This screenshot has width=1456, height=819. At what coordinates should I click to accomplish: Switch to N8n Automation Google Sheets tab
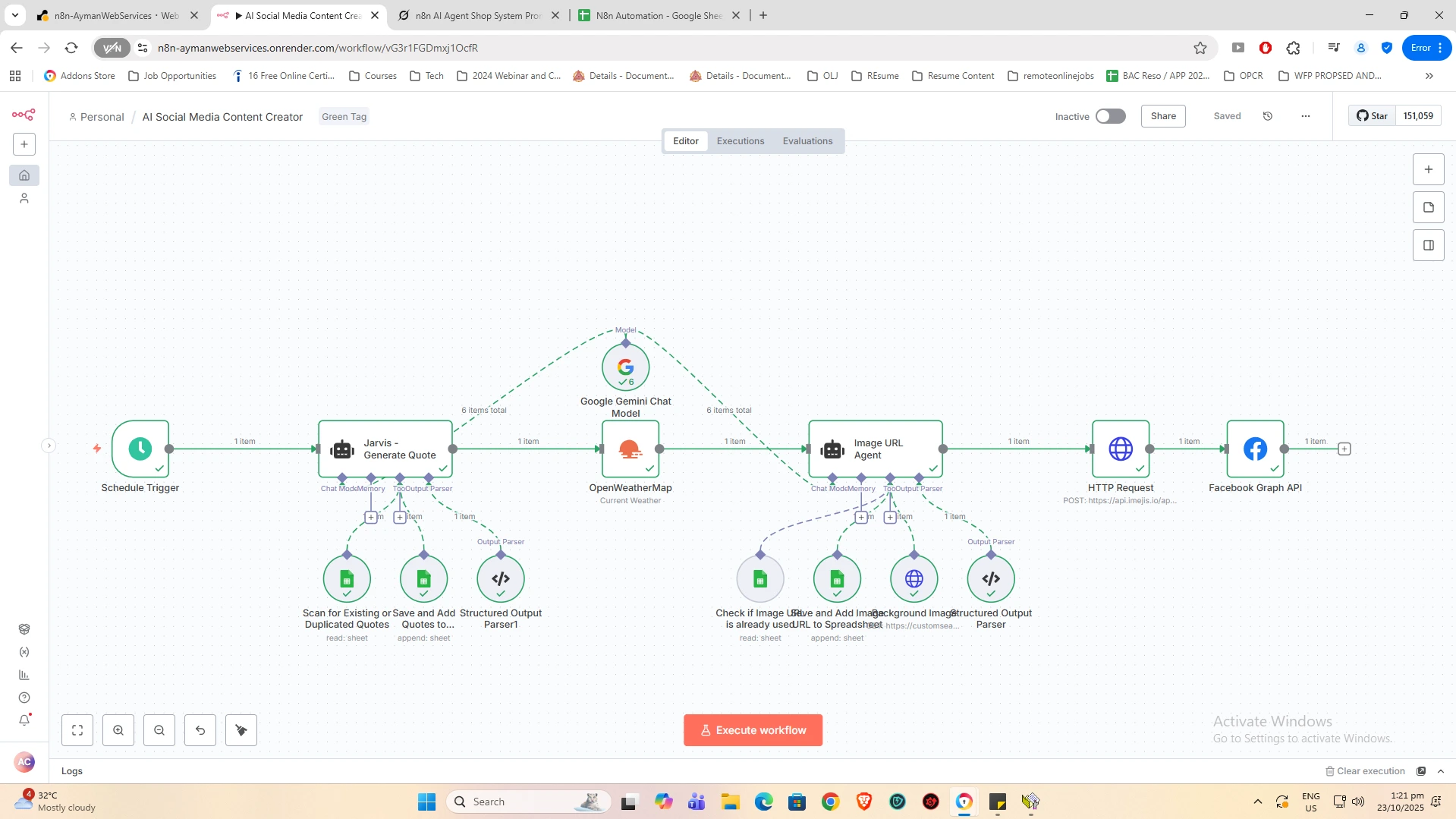[660, 15]
